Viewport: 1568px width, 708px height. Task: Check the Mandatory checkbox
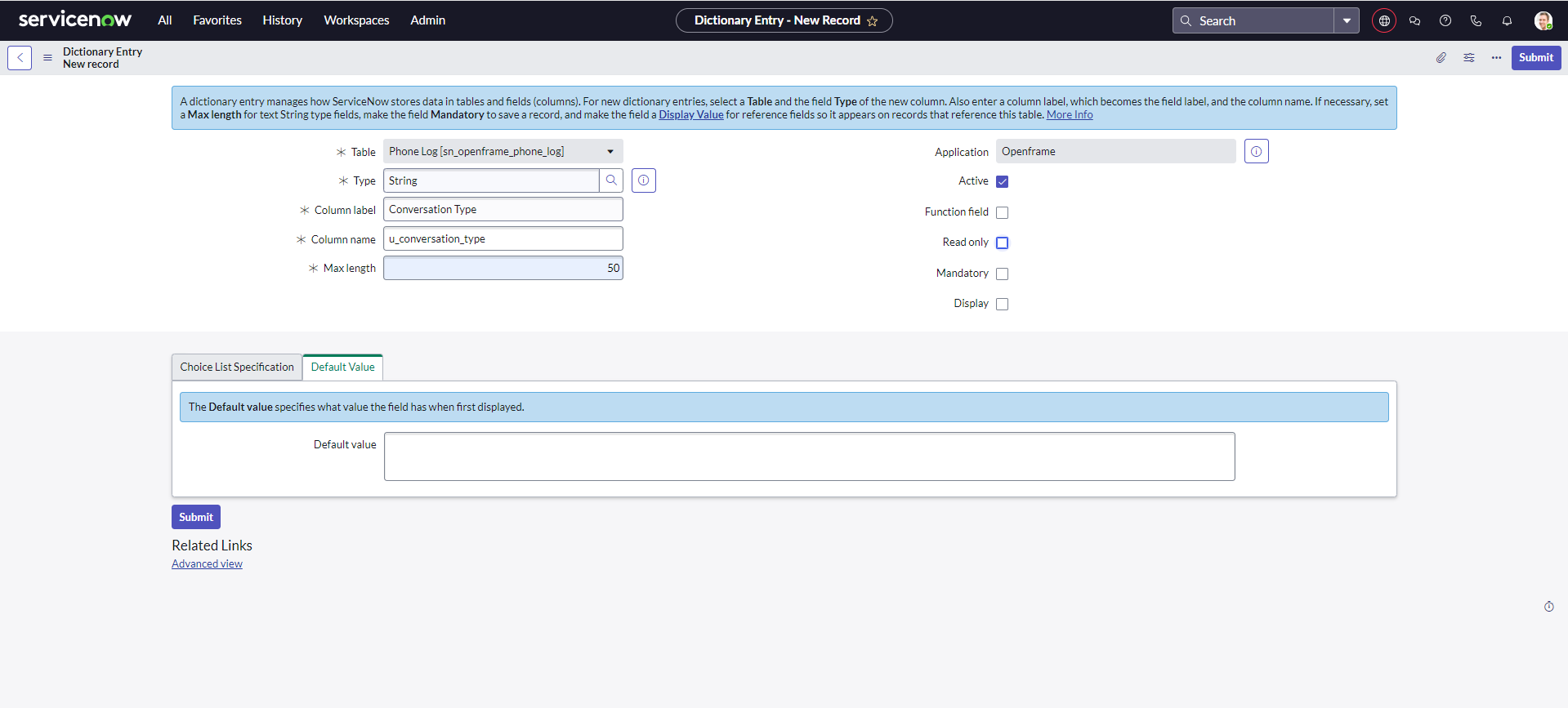[x=1003, y=274]
